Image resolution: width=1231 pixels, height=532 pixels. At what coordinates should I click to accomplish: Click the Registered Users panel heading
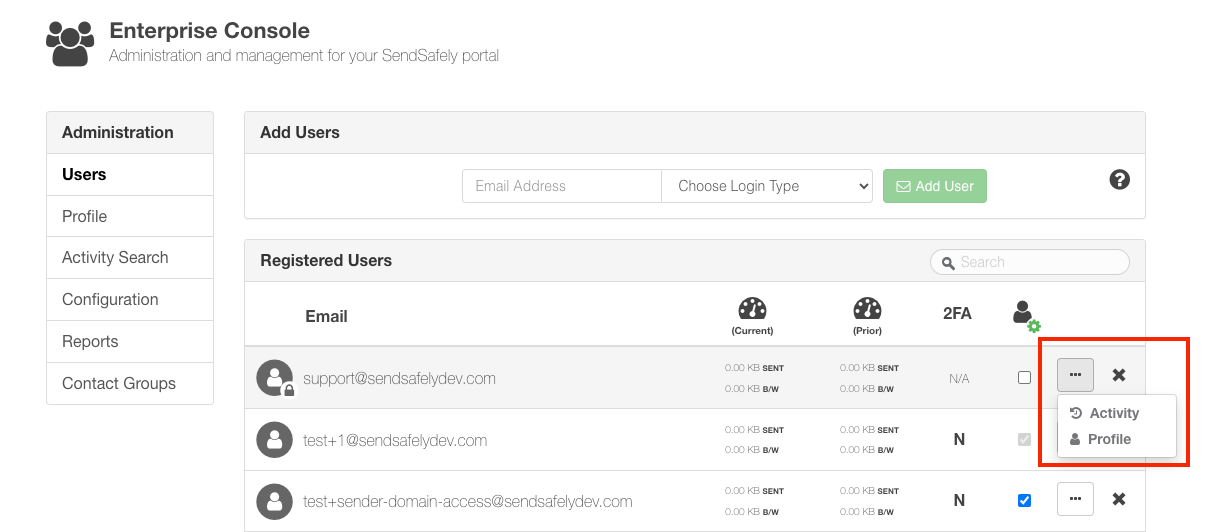click(x=326, y=260)
